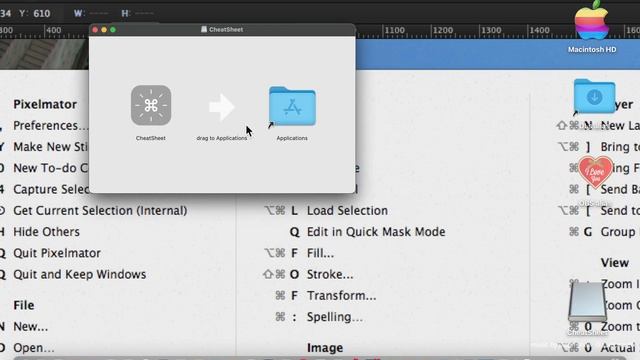Click the Capture Selection entry
The width and height of the screenshot is (640, 360).
[51, 189]
